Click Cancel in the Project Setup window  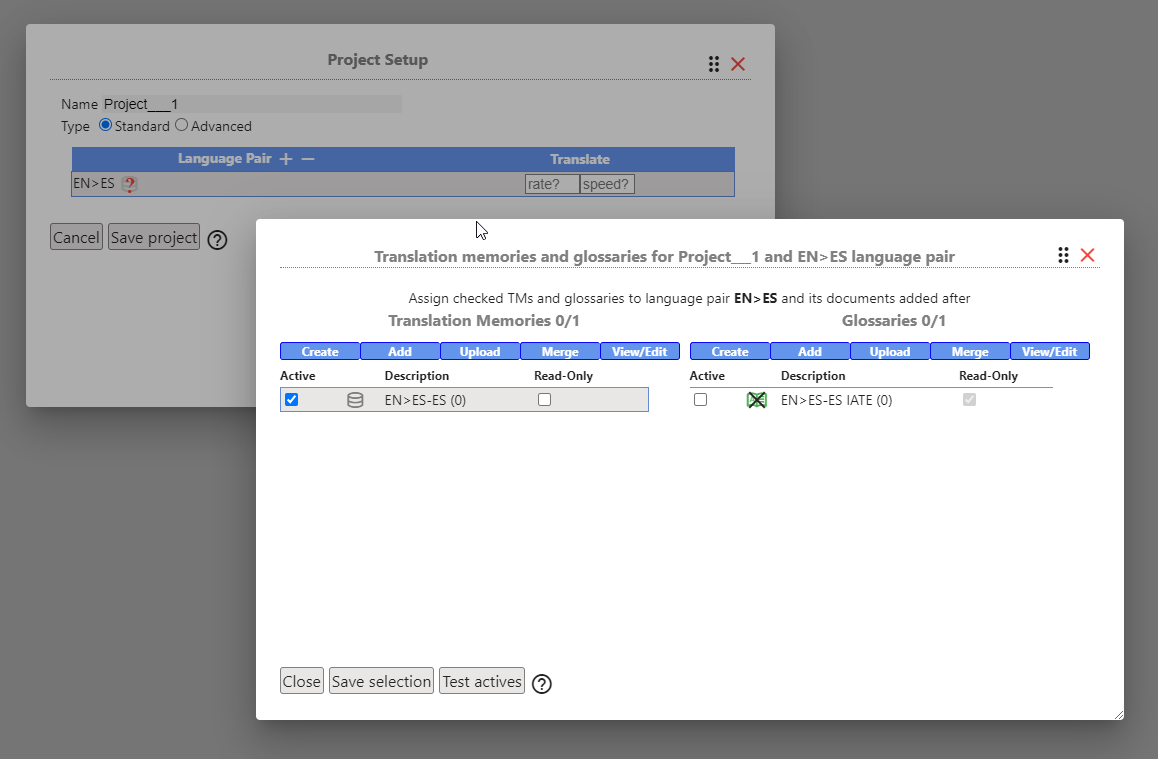[76, 238]
